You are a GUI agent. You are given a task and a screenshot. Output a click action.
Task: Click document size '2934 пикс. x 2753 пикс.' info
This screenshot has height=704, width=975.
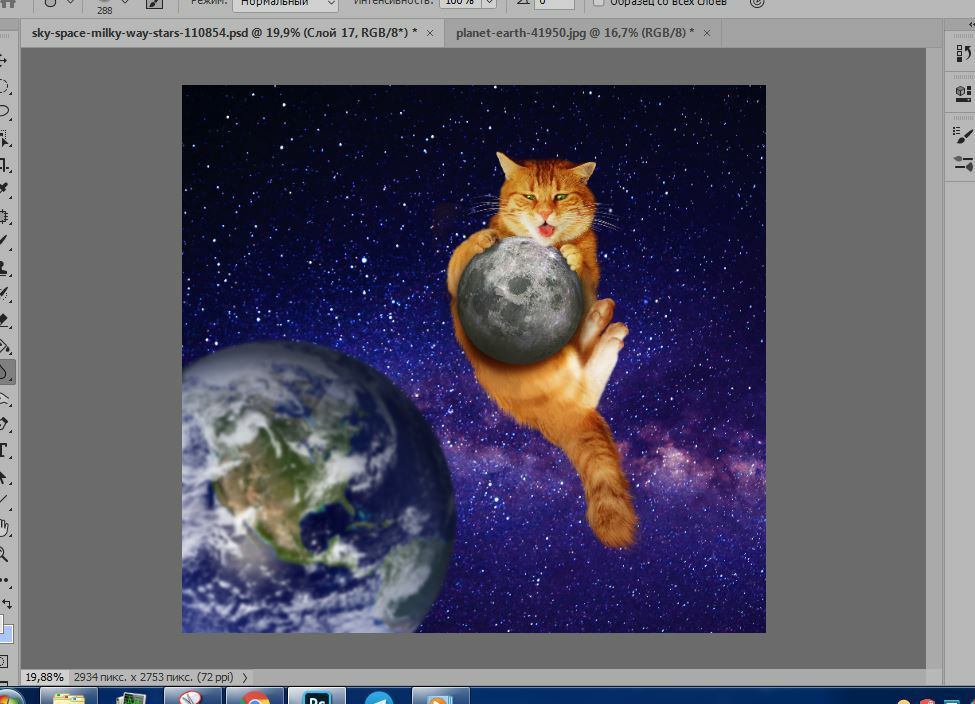pyautogui.click(x=153, y=677)
